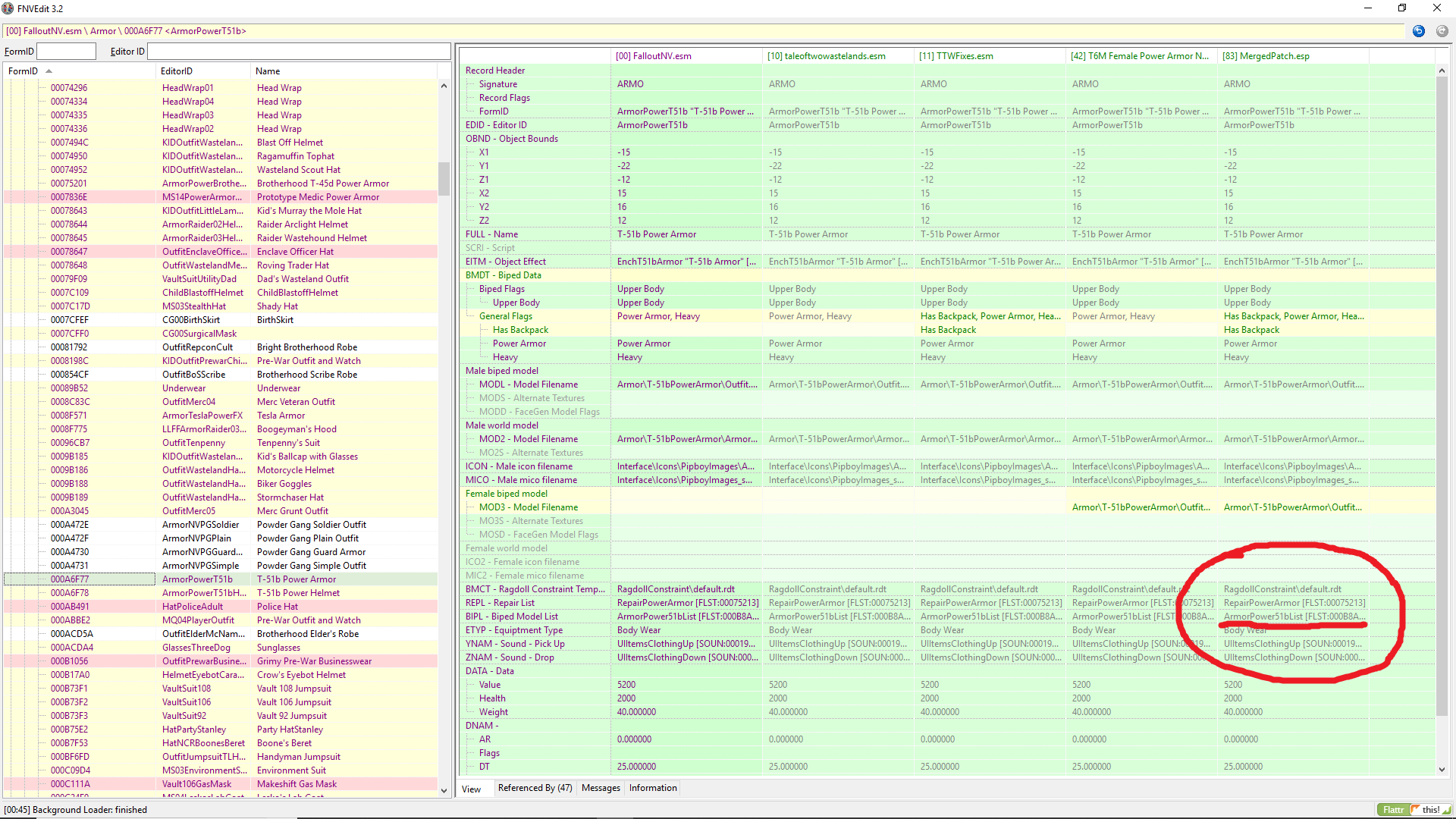Click the up arrow of the navigation tree scrollbar
The image size is (1456, 819).
pyautogui.click(x=444, y=86)
